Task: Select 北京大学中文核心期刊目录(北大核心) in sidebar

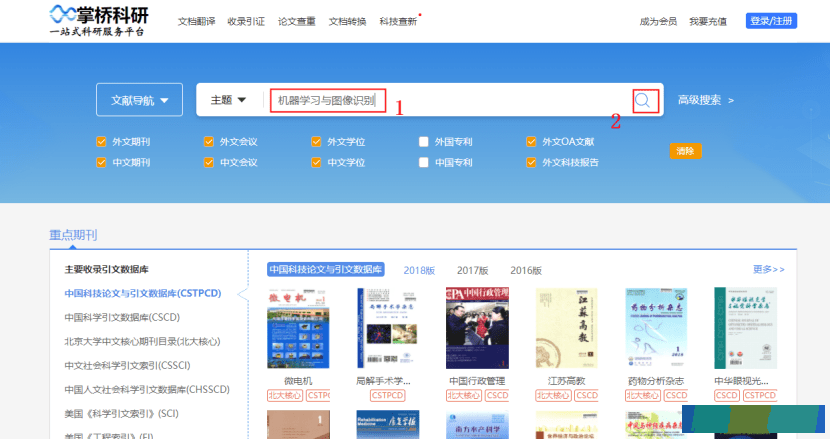Action: [x=142, y=342]
